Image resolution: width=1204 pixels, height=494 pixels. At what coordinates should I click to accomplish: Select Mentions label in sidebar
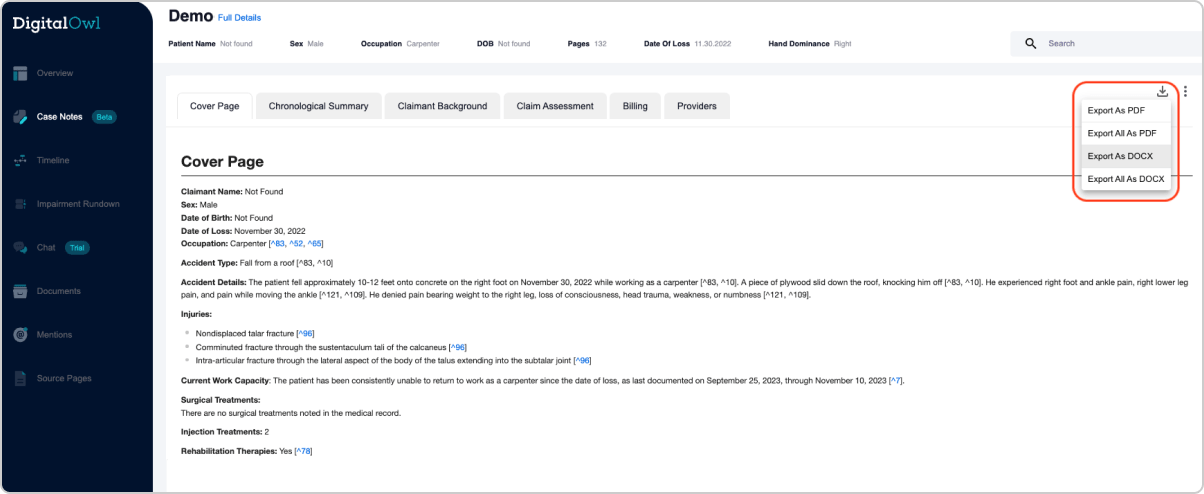[x=54, y=335]
